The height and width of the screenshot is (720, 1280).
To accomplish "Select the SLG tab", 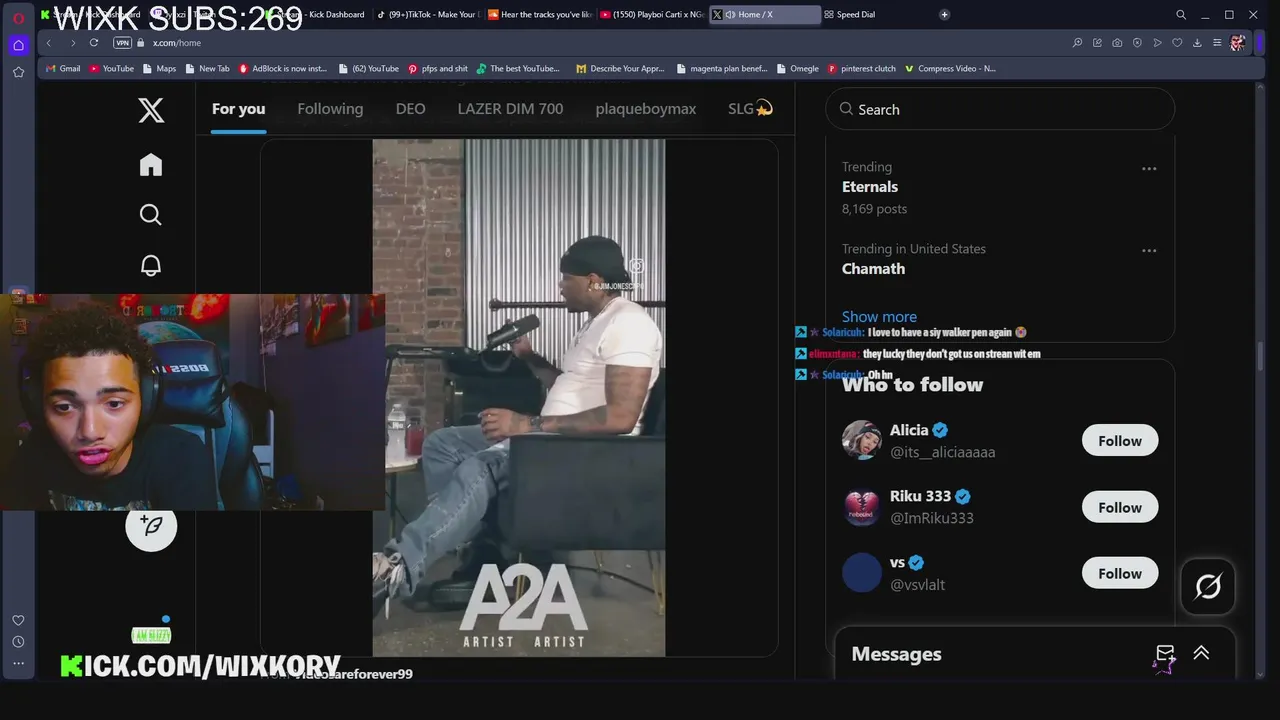I will (x=750, y=109).
